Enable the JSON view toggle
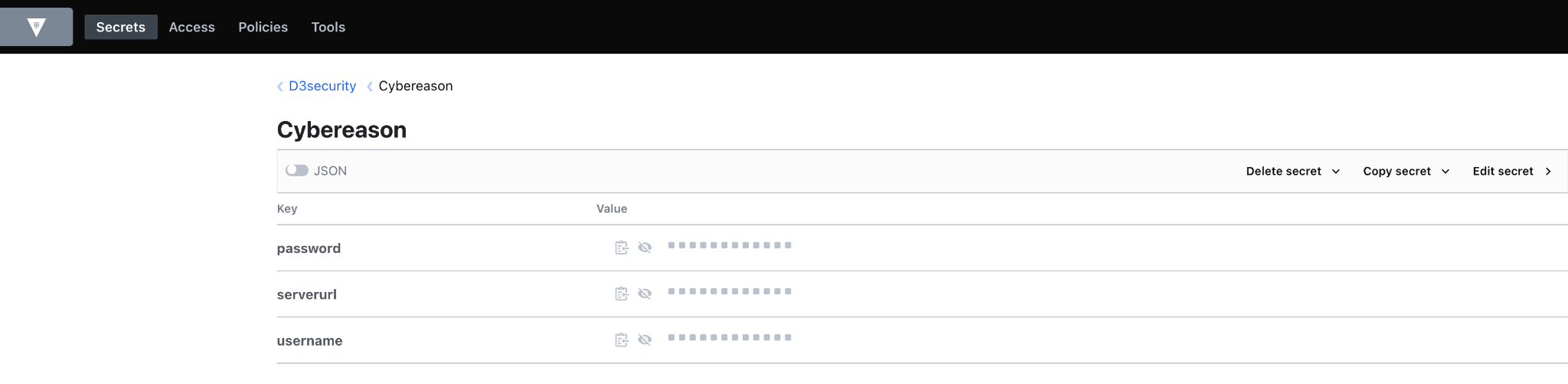Screen dimensions: 1568x384 [297, 170]
